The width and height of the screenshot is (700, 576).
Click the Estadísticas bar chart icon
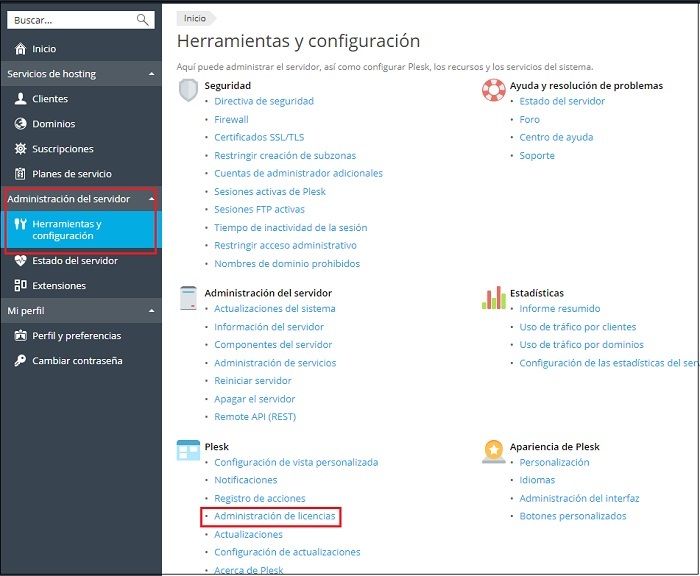pyautogui.click(x=494, y=297)
